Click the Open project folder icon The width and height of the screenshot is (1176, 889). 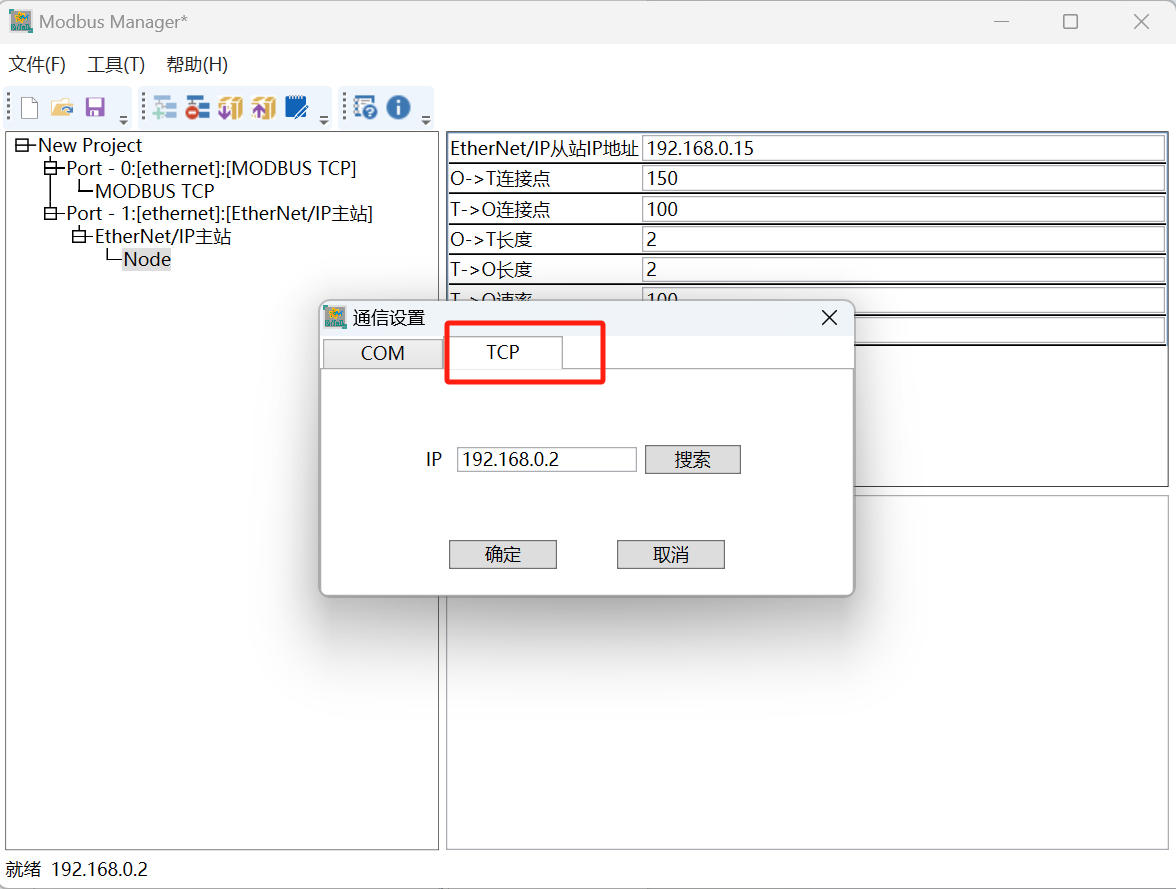coord(62,108)
